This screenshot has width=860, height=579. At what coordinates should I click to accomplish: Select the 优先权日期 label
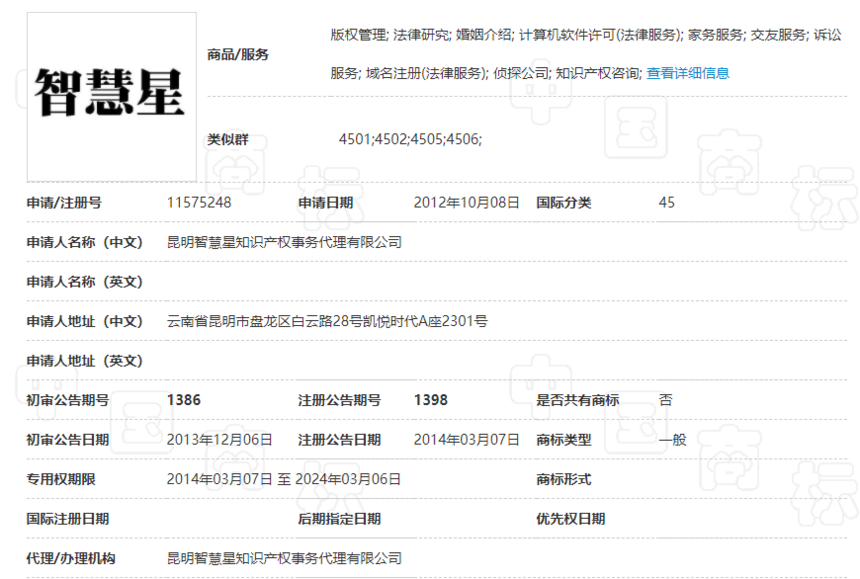coord(570,519)
